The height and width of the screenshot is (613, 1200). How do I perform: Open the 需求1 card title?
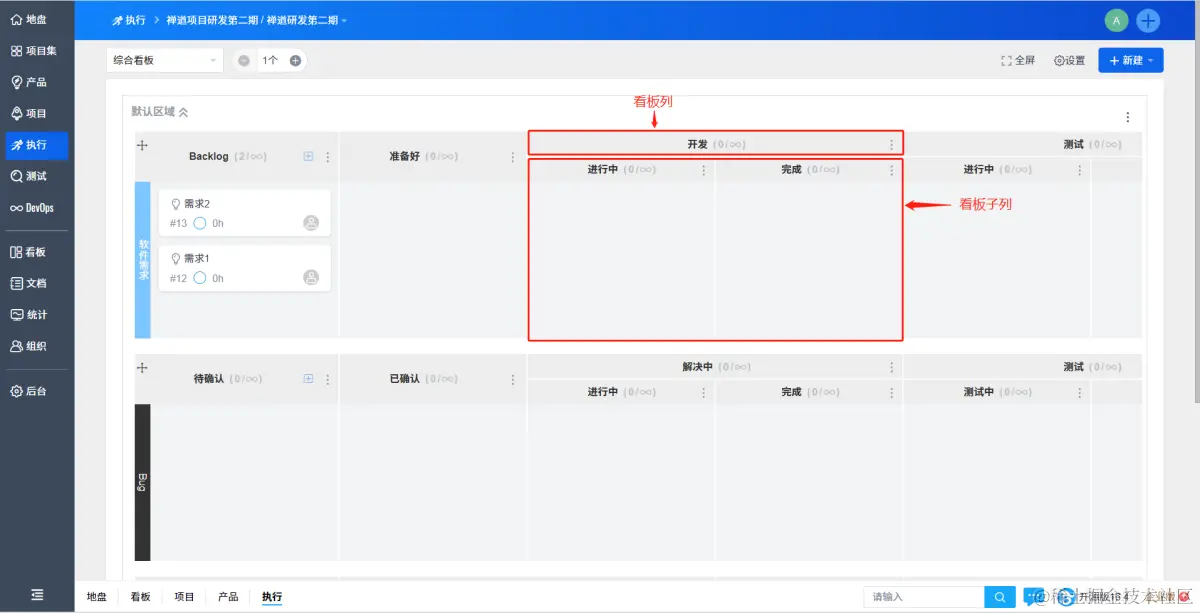point(197,258)
